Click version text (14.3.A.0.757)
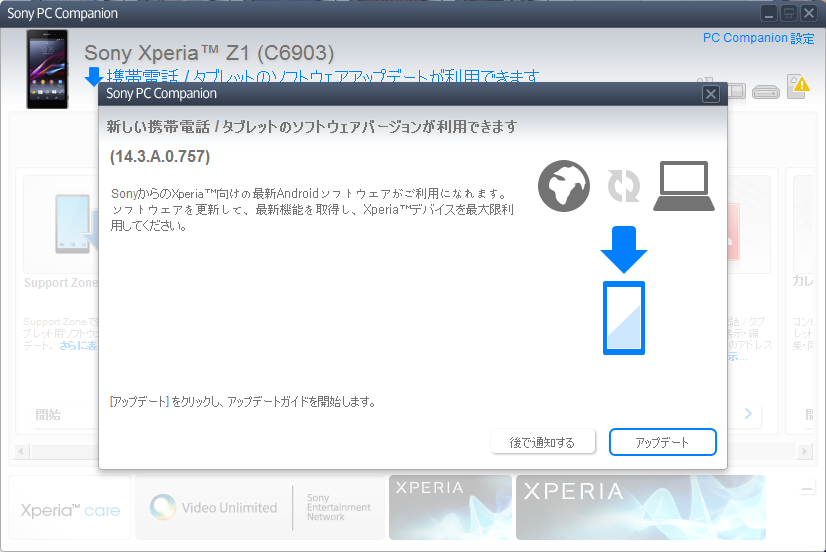The image size is (826, 552). pyautogui.click(x=160, y=156)
